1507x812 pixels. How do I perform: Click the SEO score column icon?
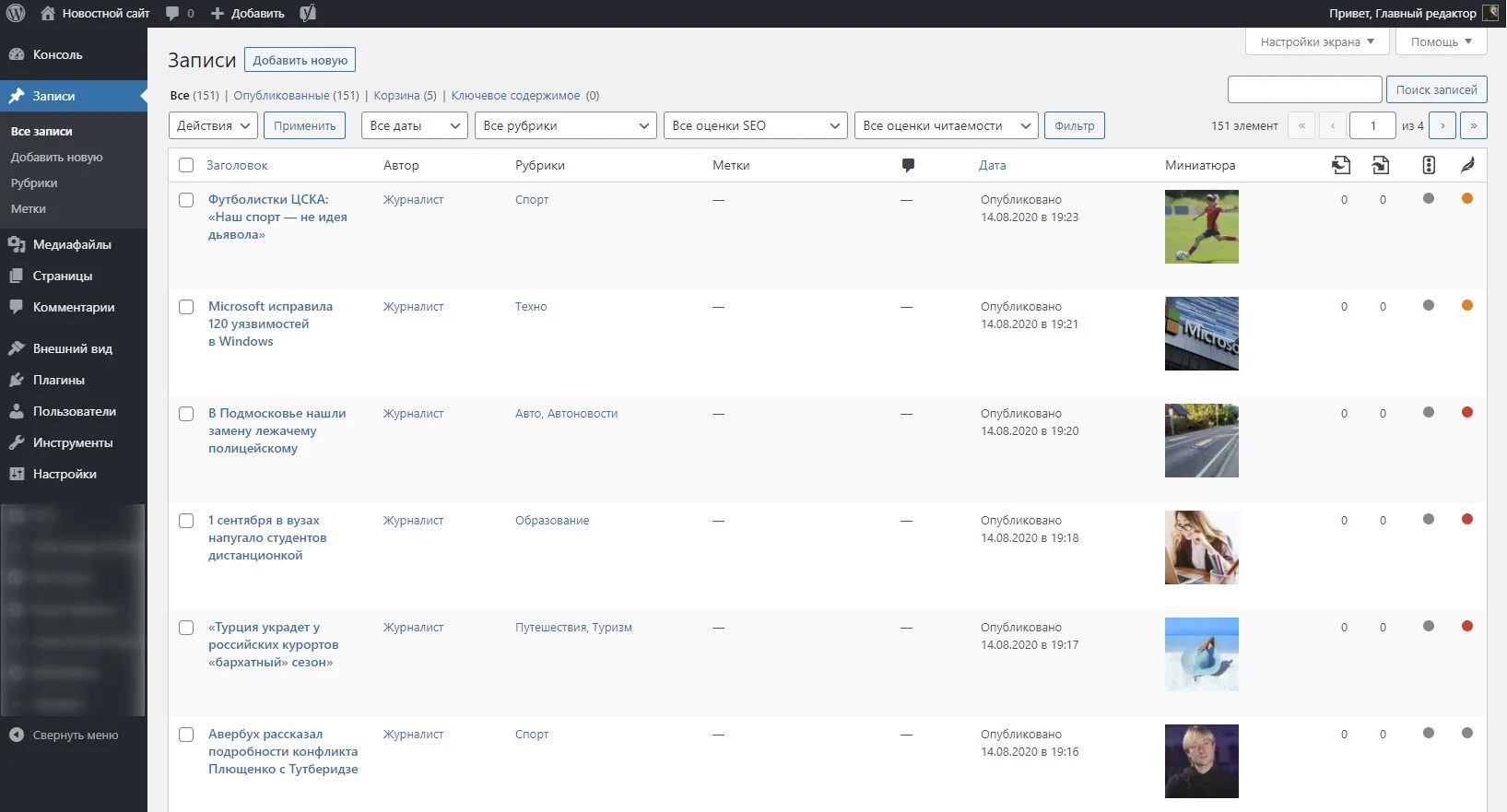(1429, 165)
